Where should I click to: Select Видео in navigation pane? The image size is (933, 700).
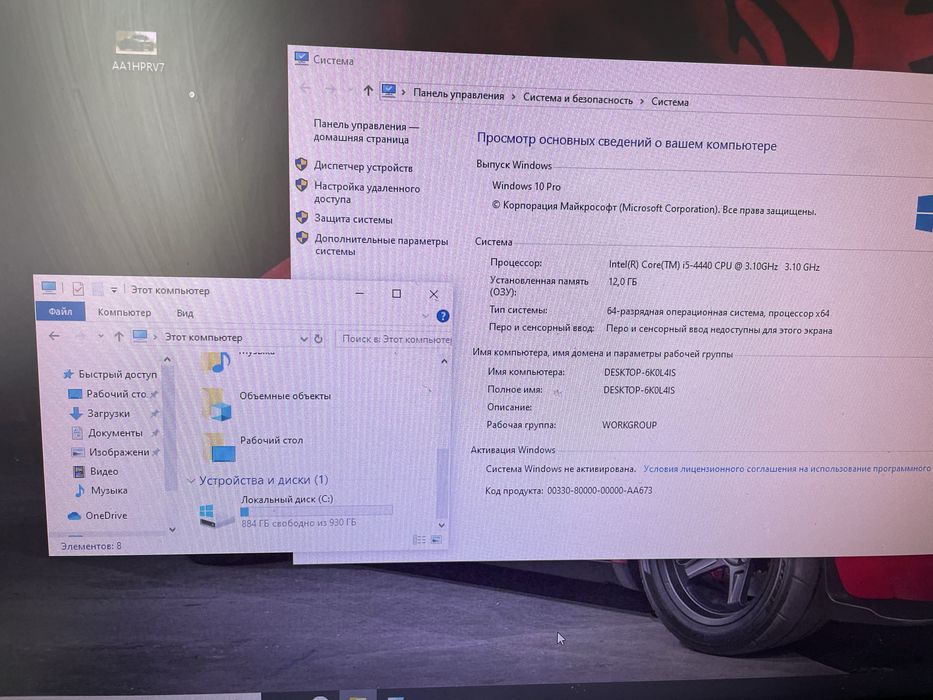pyautogui.click(x=96, y=471)
